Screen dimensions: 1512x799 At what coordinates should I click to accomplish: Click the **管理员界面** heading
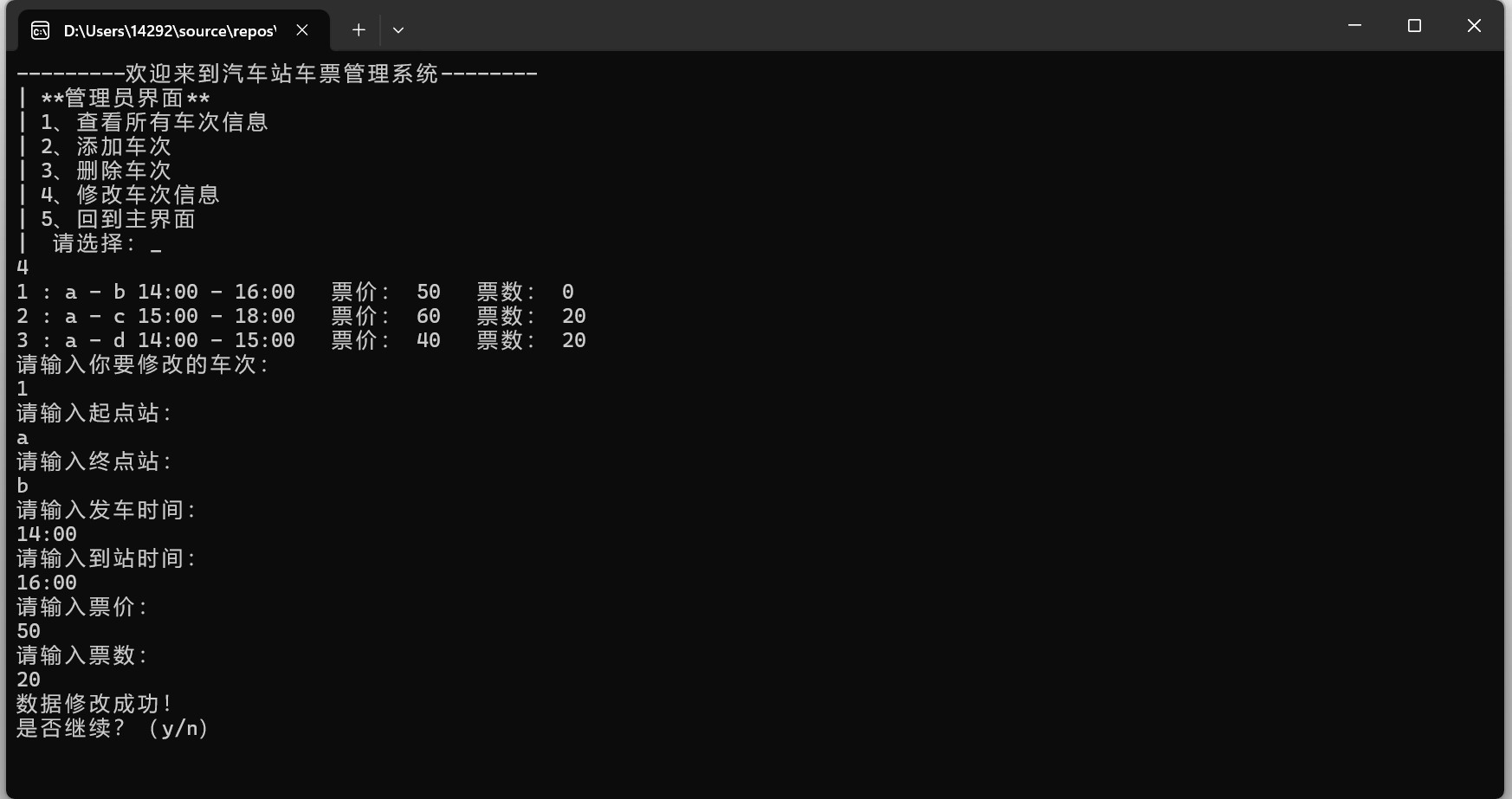(x=126, y=98)
